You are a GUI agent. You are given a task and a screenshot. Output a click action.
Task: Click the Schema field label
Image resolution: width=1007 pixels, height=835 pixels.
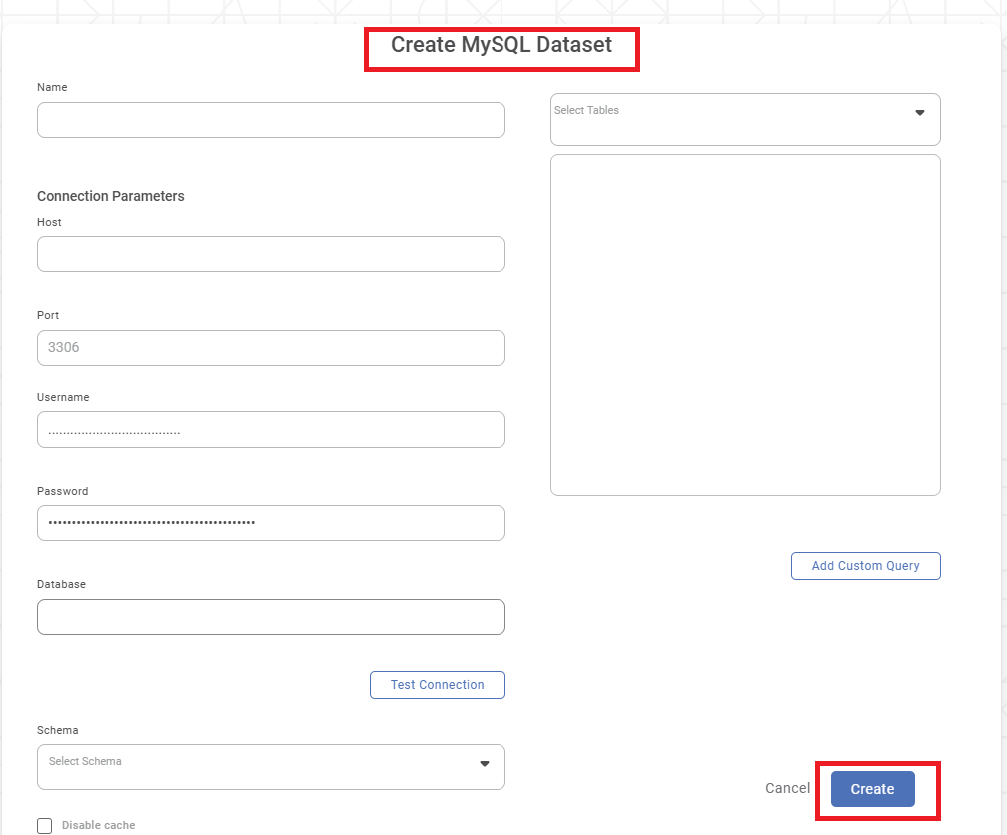tap(57, 730)
